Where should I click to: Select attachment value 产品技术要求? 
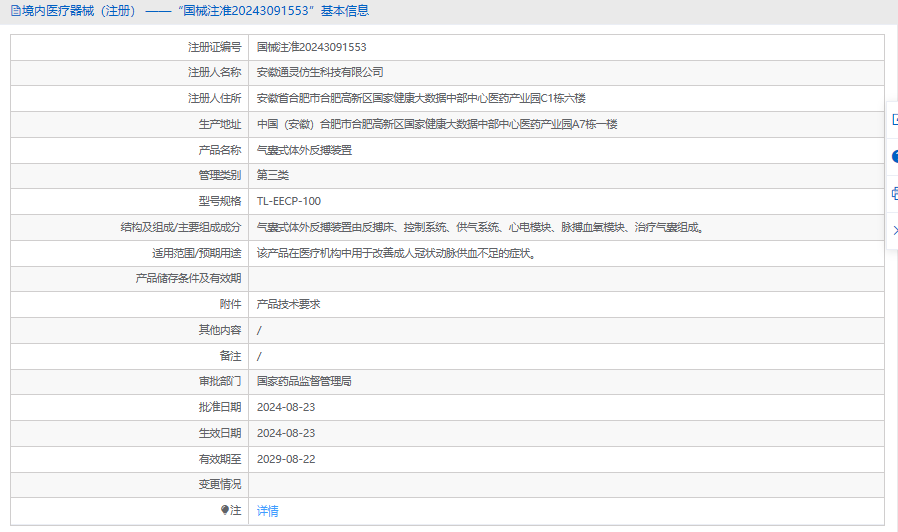click(288, 304)
